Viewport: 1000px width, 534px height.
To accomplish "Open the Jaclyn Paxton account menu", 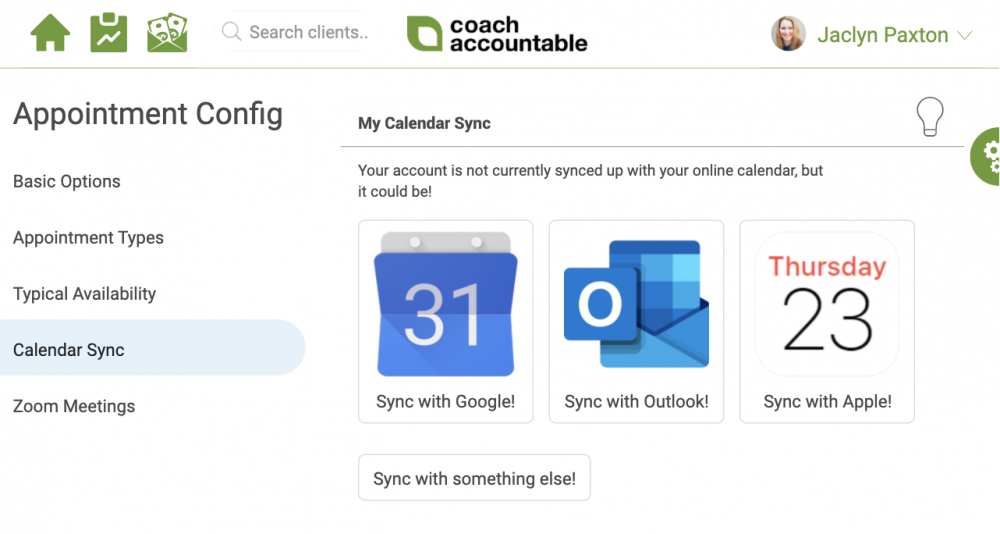I will tap(882, 35).
